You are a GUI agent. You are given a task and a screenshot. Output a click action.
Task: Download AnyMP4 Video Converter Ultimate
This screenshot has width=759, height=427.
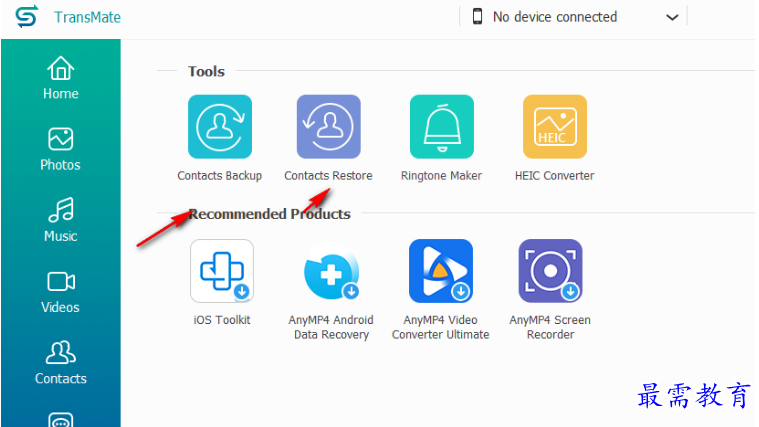[x=441, y=271]
